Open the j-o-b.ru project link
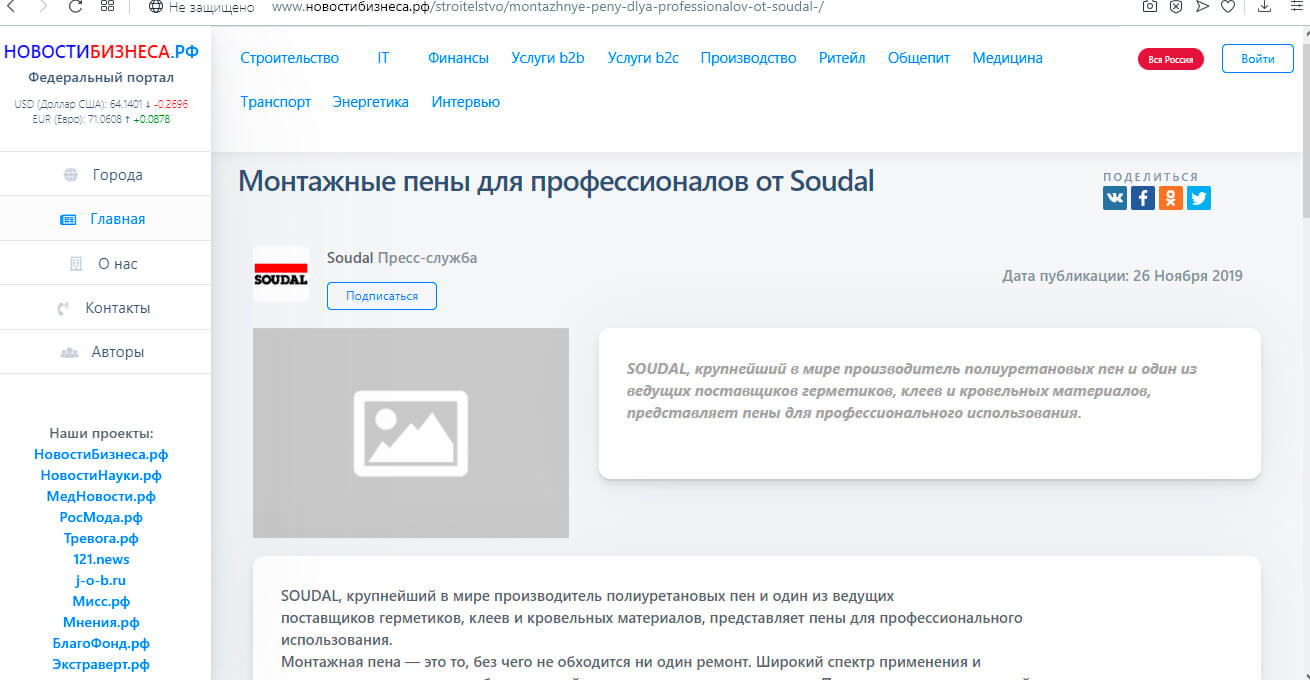Image resolution: width=1310 pixels, height=680 pixels. (101, 580)
